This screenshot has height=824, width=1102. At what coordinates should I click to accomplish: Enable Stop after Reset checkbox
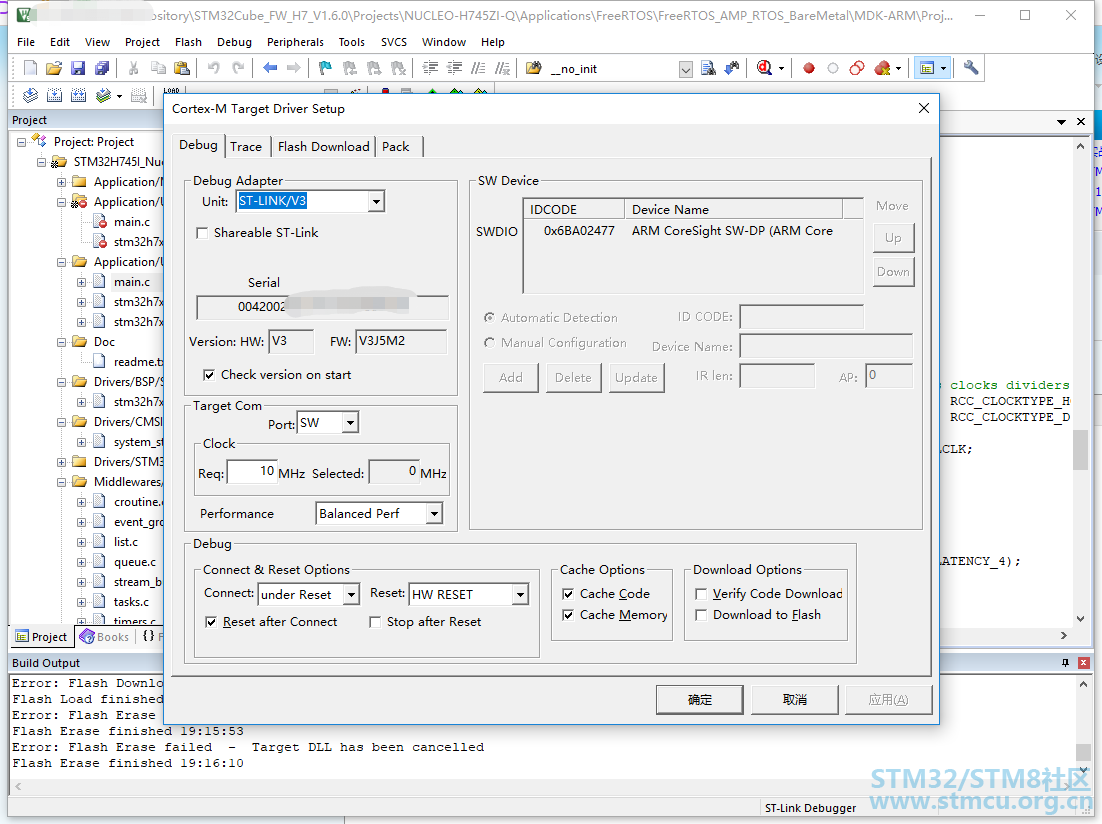tap(375, 622)
